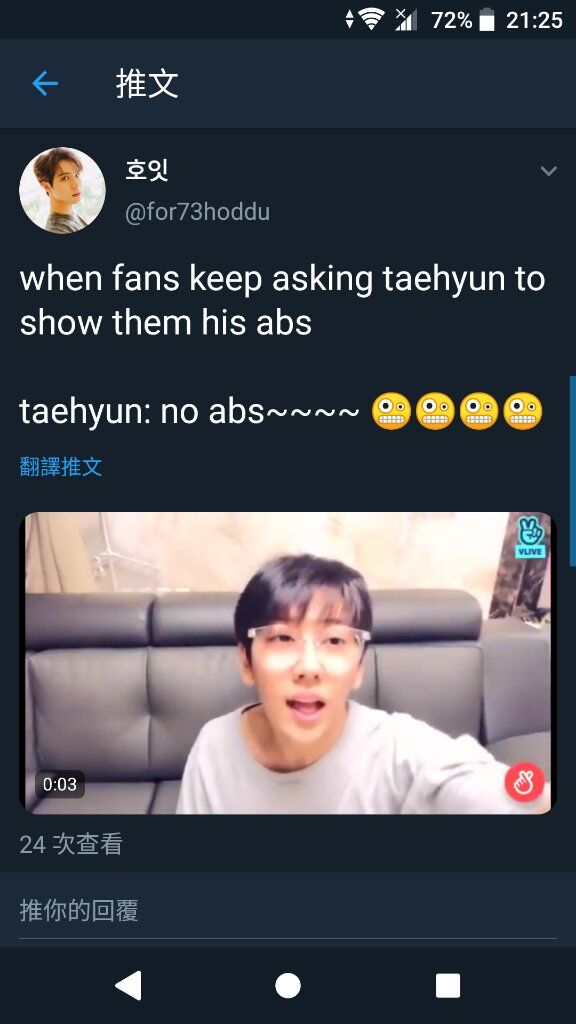Tap the Android back triangle button

(x=128, y=985)
